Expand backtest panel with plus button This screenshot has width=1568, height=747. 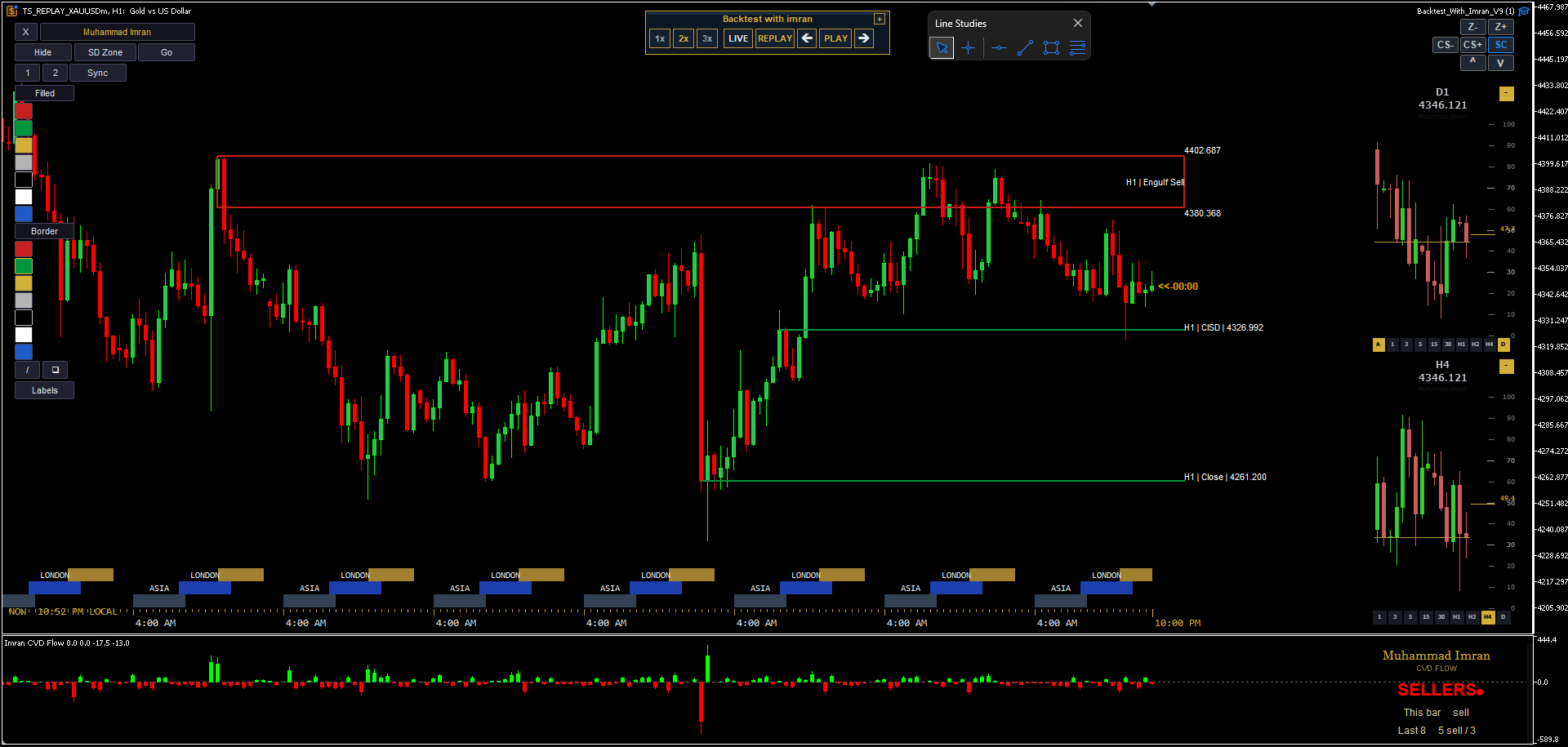tap(880, 19)
